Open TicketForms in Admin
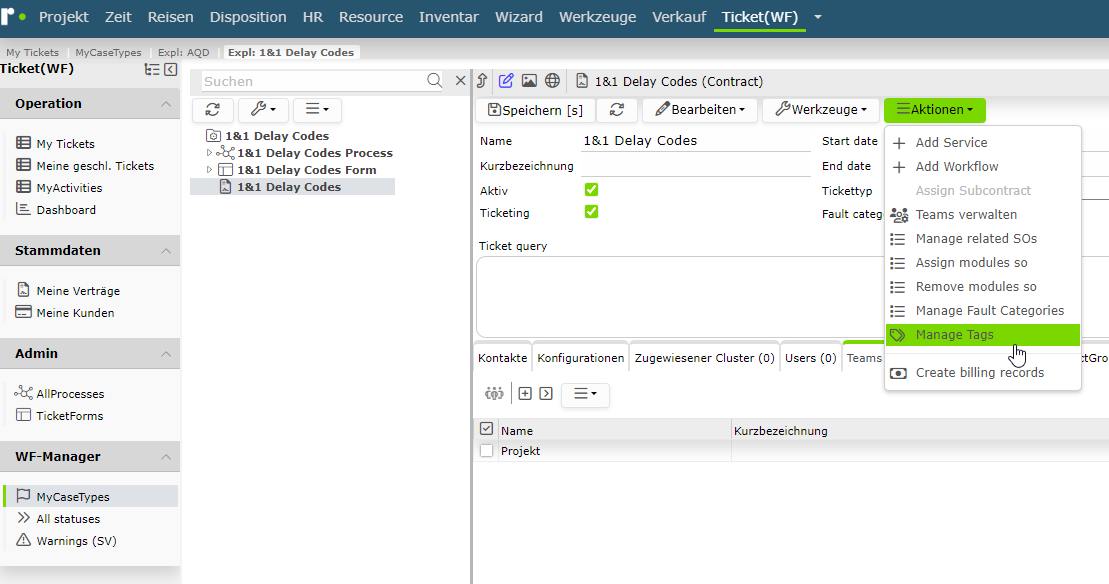The height and width of the screenshot is (584, 1109). pos(69,416)
